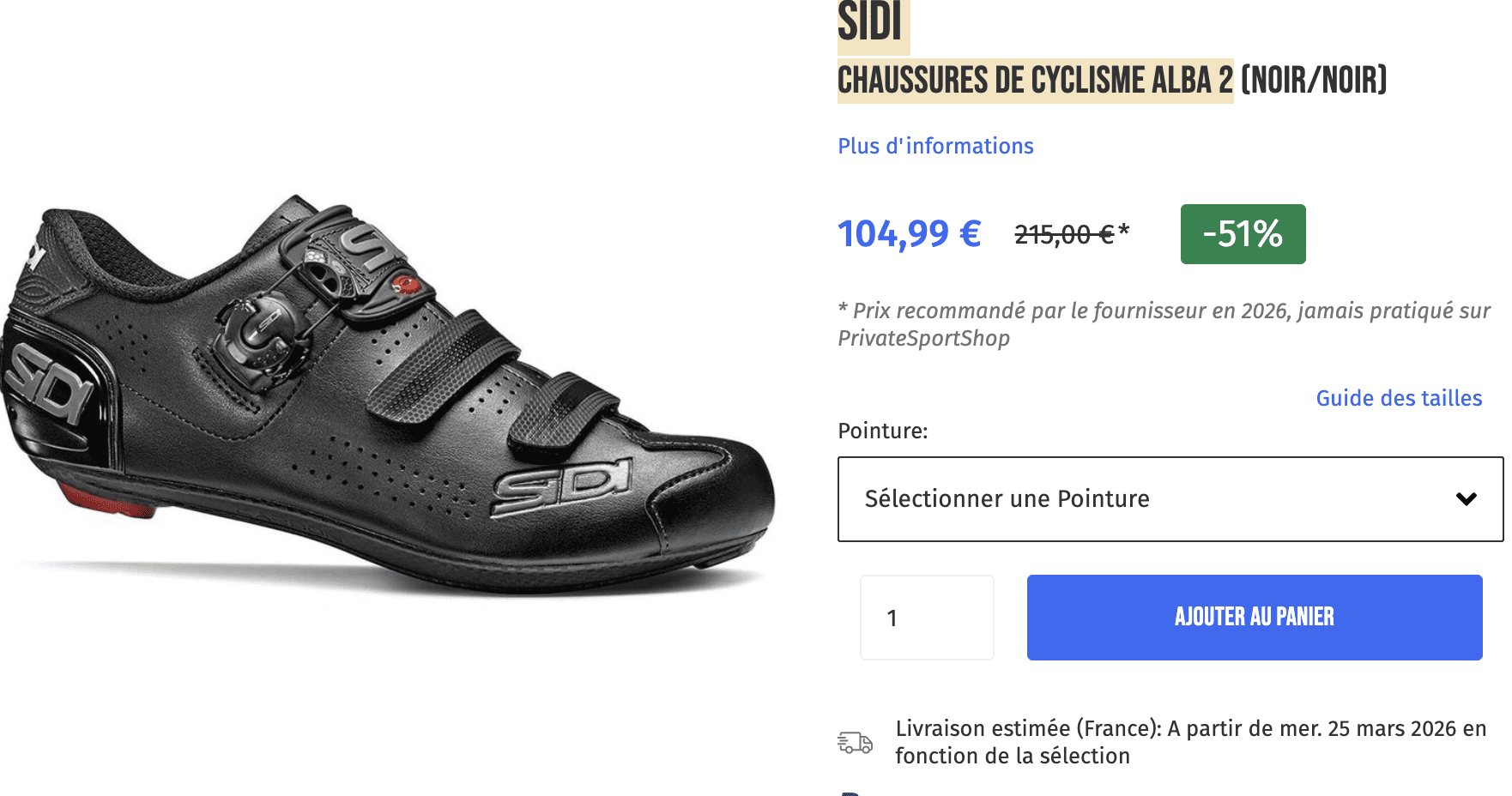The width and height of the screenshot is (1512, 796).
Task: Click the supplier price disclaimer text
Action: pyautogui.click(x=1116, y=324)
